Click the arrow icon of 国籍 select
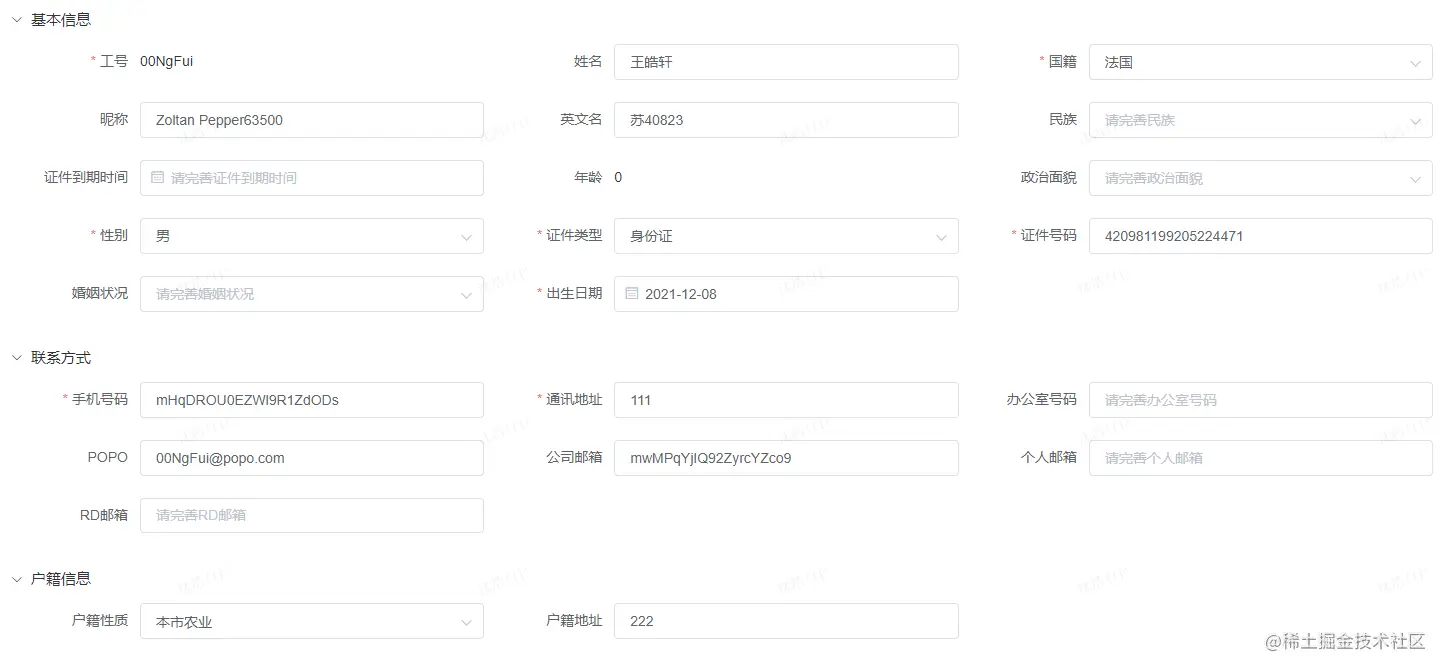Screen dimensions: 1445x671 (1415, 63)
